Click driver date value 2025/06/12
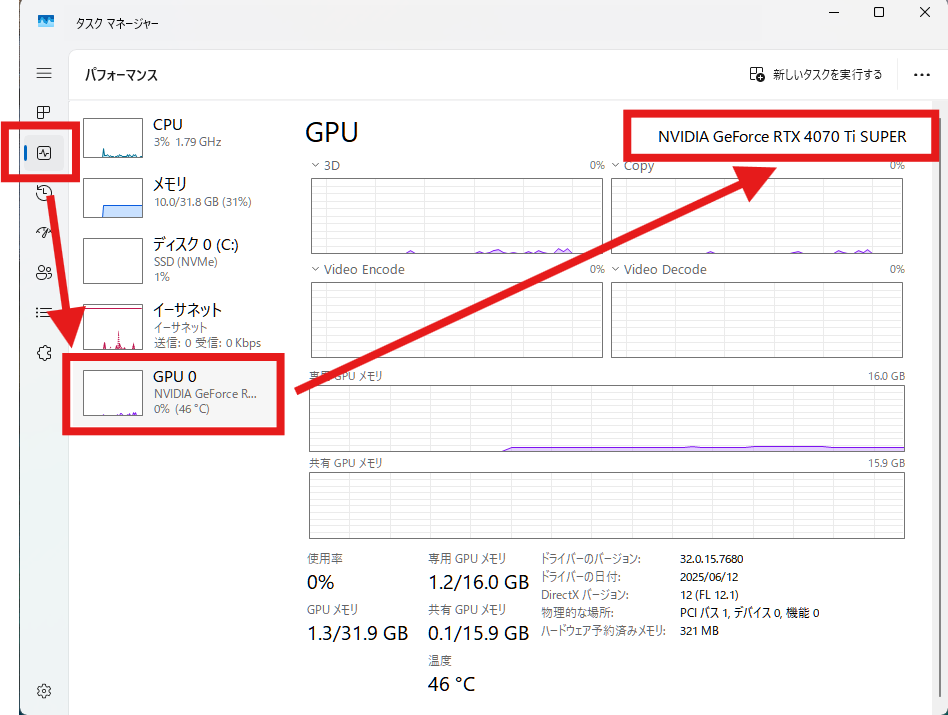This screenshot has height=715, width=948. click(709, 577)
